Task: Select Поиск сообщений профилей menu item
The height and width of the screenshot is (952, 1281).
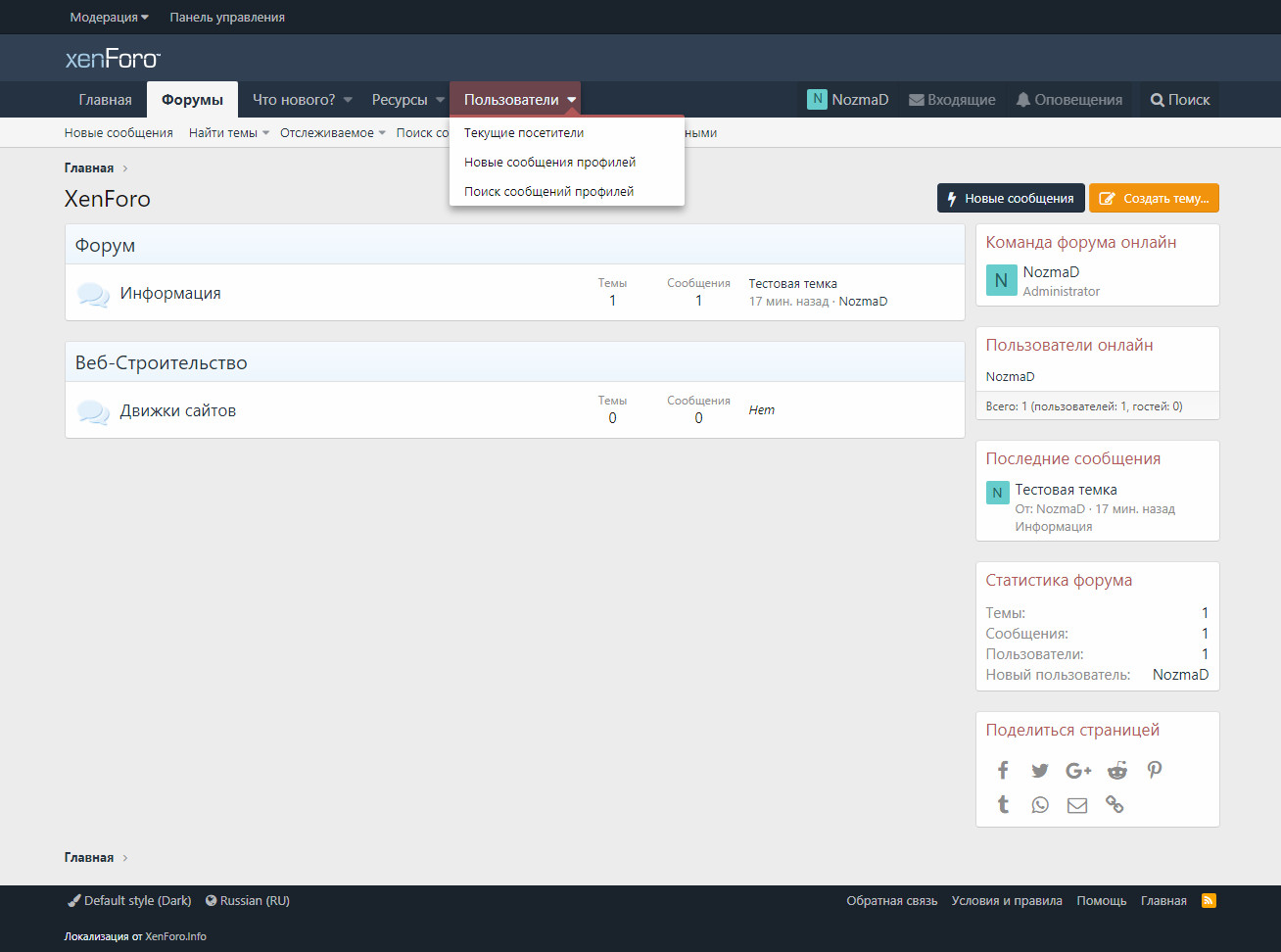Action: tap(567, 192)
